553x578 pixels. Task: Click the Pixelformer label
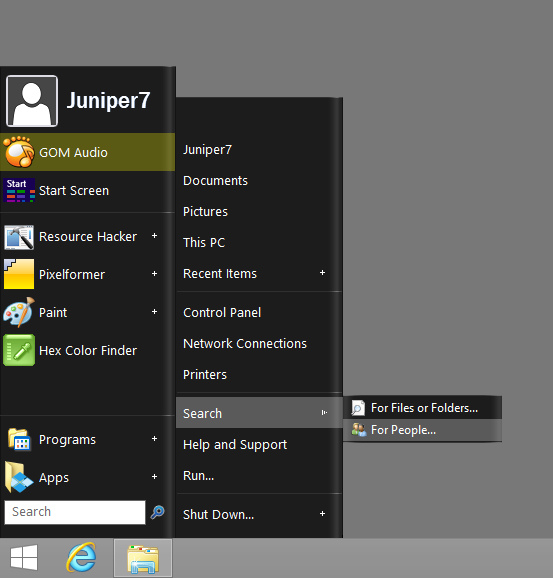coord(72,274)
